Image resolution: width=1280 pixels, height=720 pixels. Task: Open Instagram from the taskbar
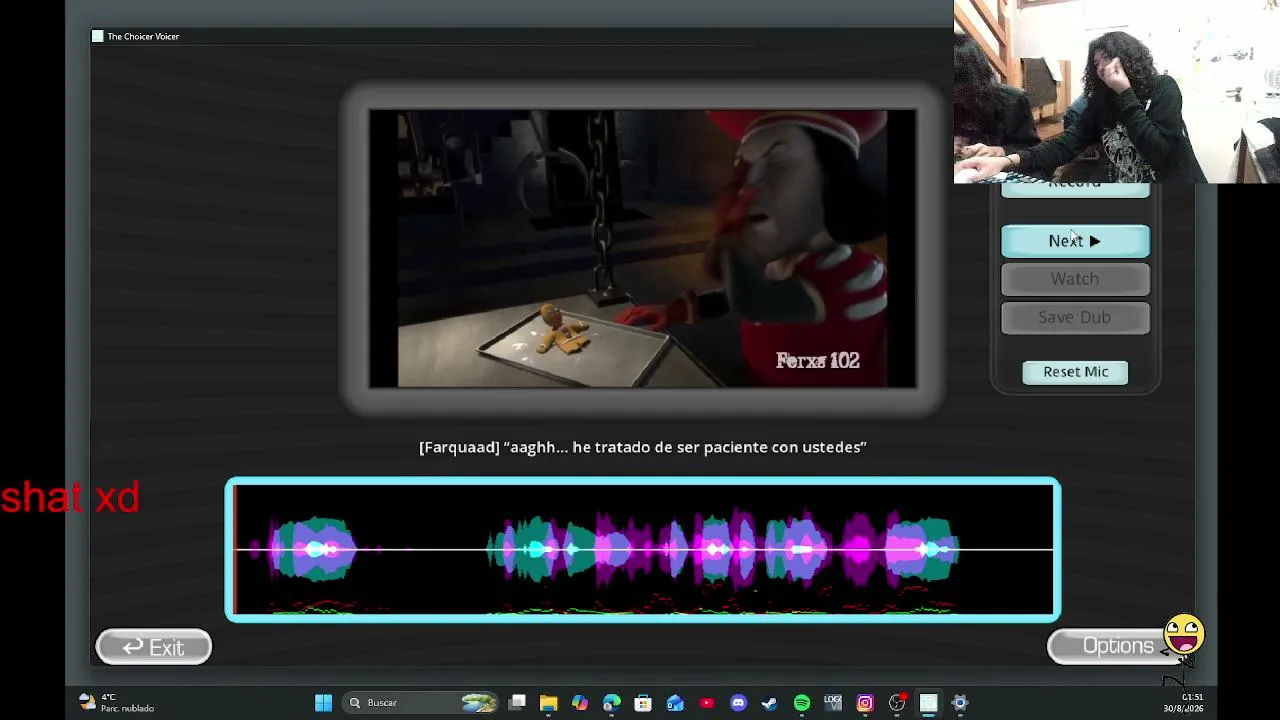point(865,703)
